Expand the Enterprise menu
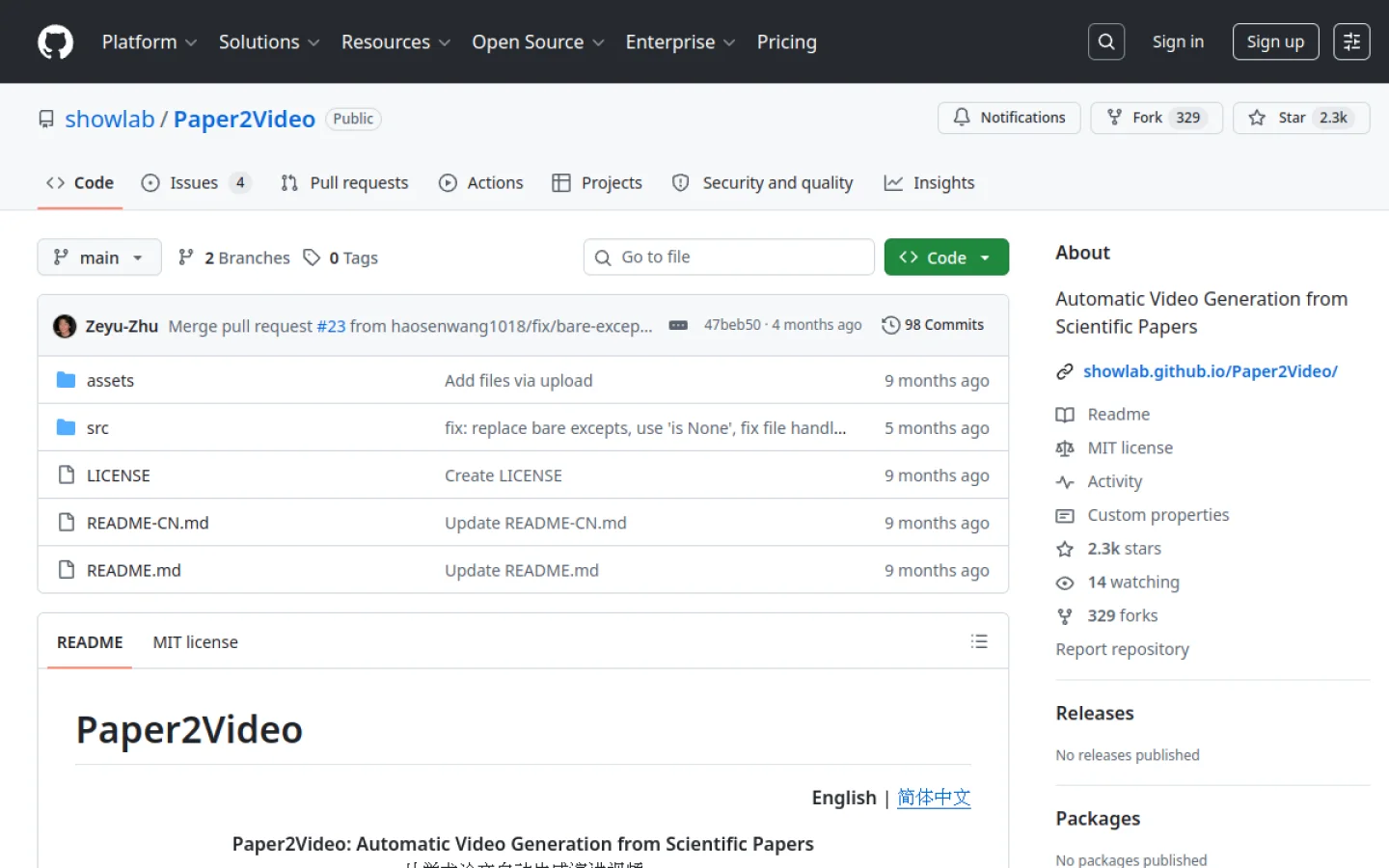The width and height of the screenshot is (1389, 868). [x=680, y=42]
